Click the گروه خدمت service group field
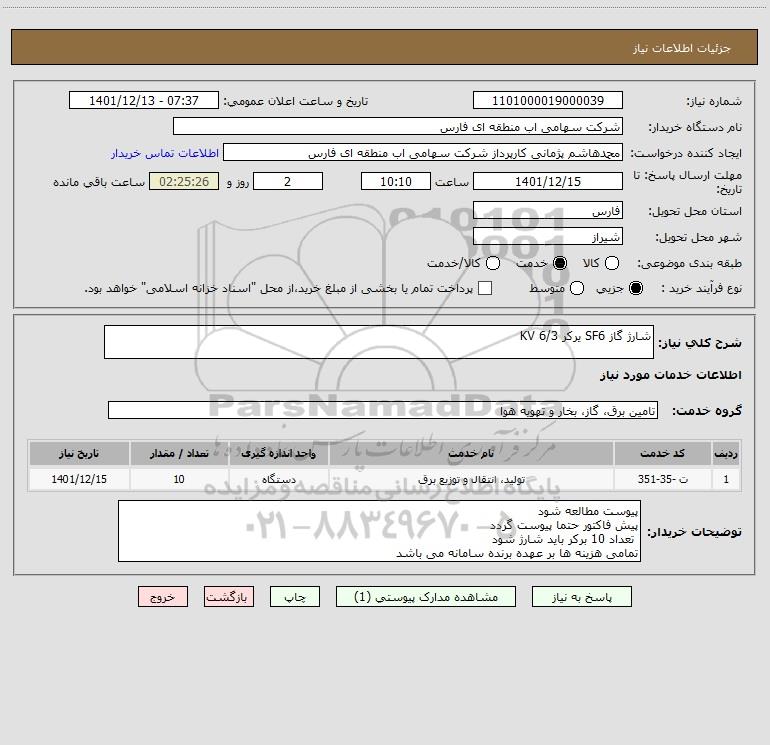The image size is (770, 745). click(383, 410)
